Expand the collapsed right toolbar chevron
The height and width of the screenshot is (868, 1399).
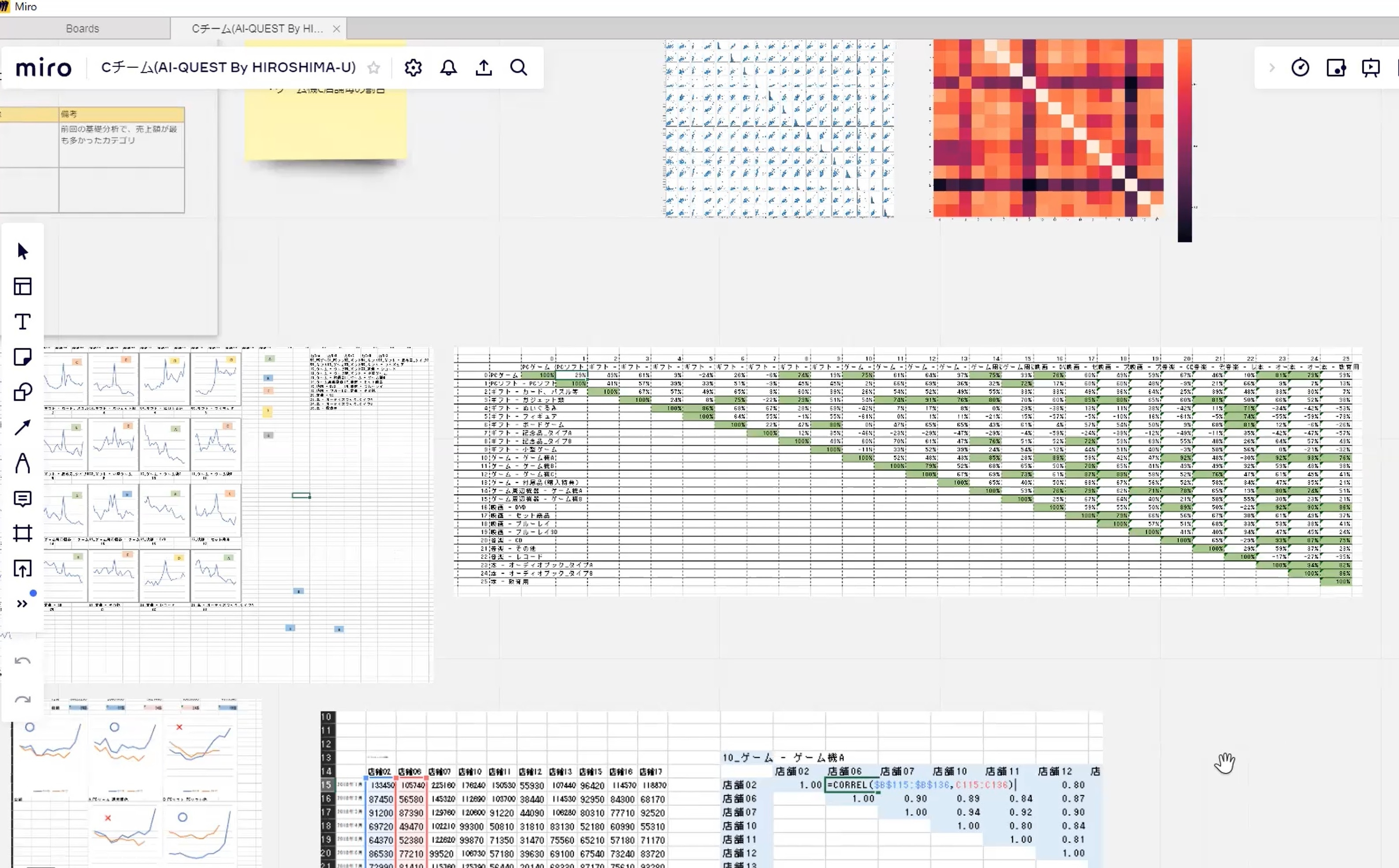tap(1272, 68)
